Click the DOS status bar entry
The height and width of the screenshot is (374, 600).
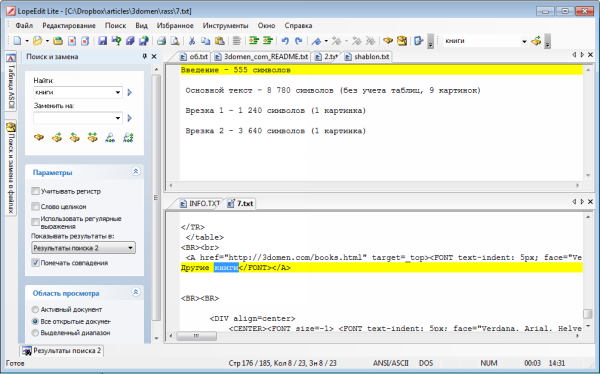pos(426,363)
